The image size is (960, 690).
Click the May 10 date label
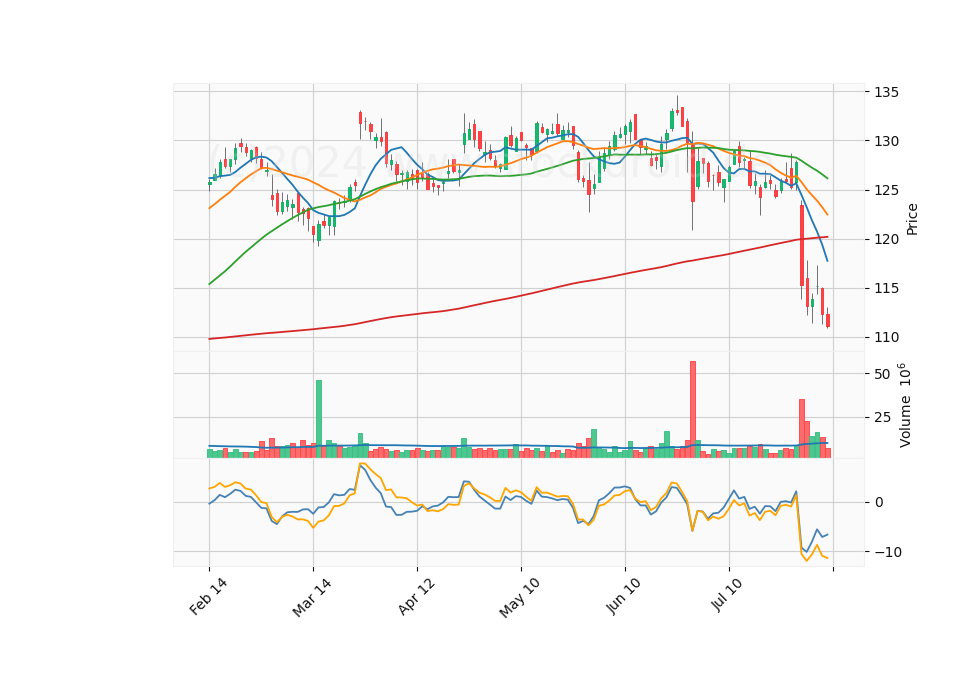[520, 598]
